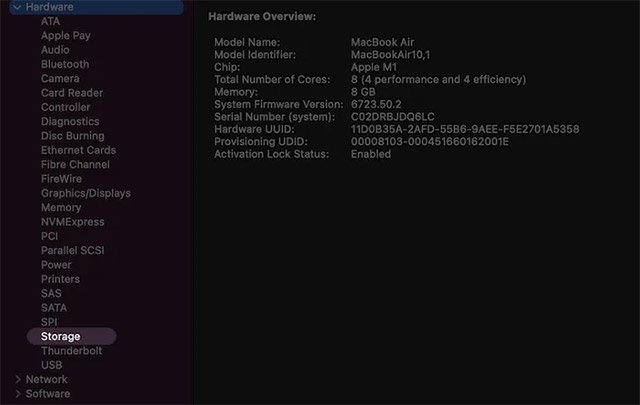Select Fibre Channel in the sidebar
Viewport: 640px width, 405px height.
76,164
